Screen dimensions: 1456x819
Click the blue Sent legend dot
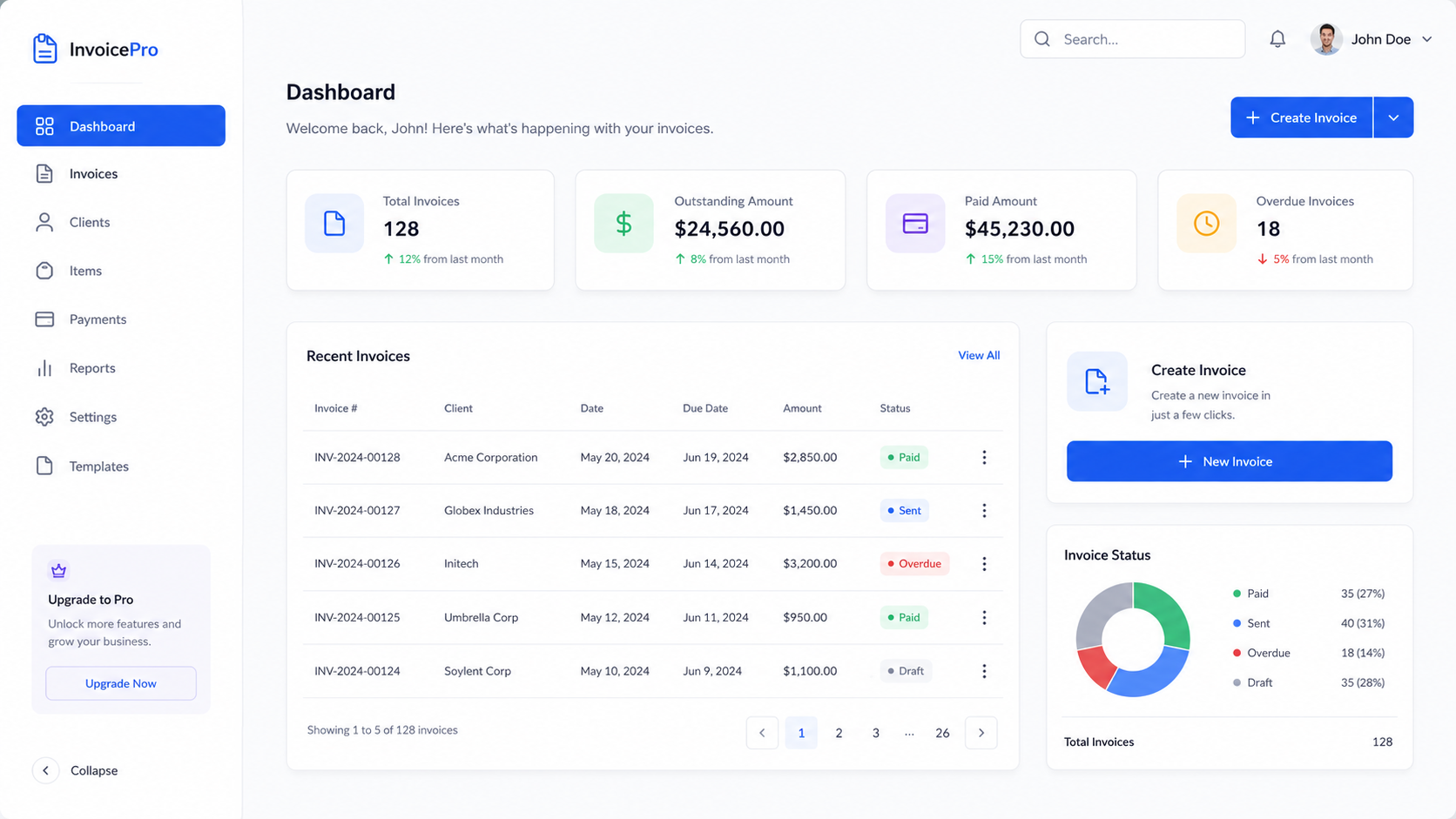pyautogui.click(x=1237, y=623)
